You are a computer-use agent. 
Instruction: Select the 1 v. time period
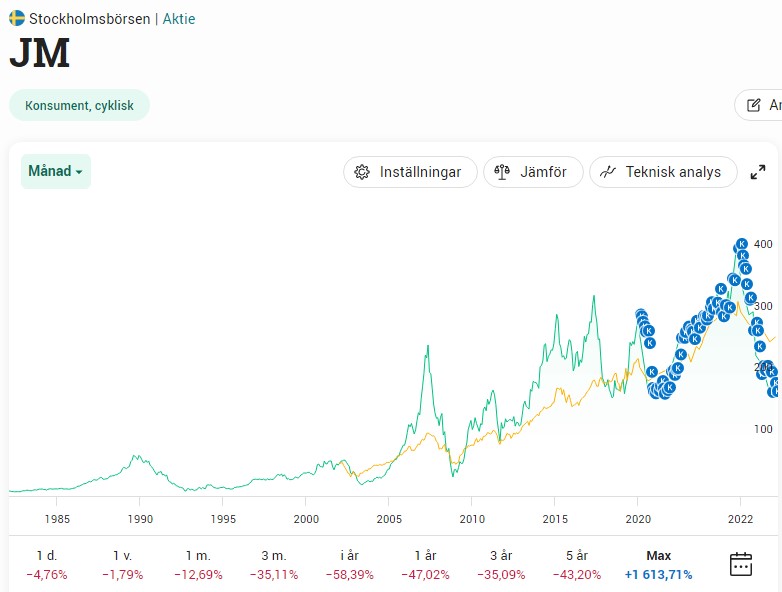[123, 565]
